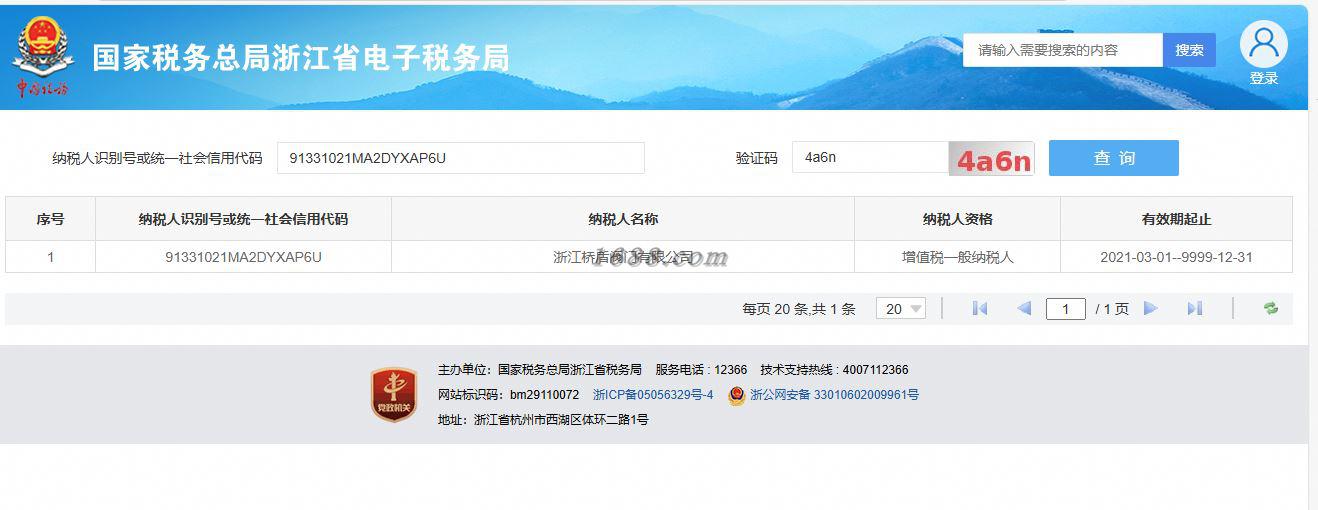Select table cell 91331021MA2DYXAP6U
1318x510 pixels.
pyautogui.click(x=243, y=257)
